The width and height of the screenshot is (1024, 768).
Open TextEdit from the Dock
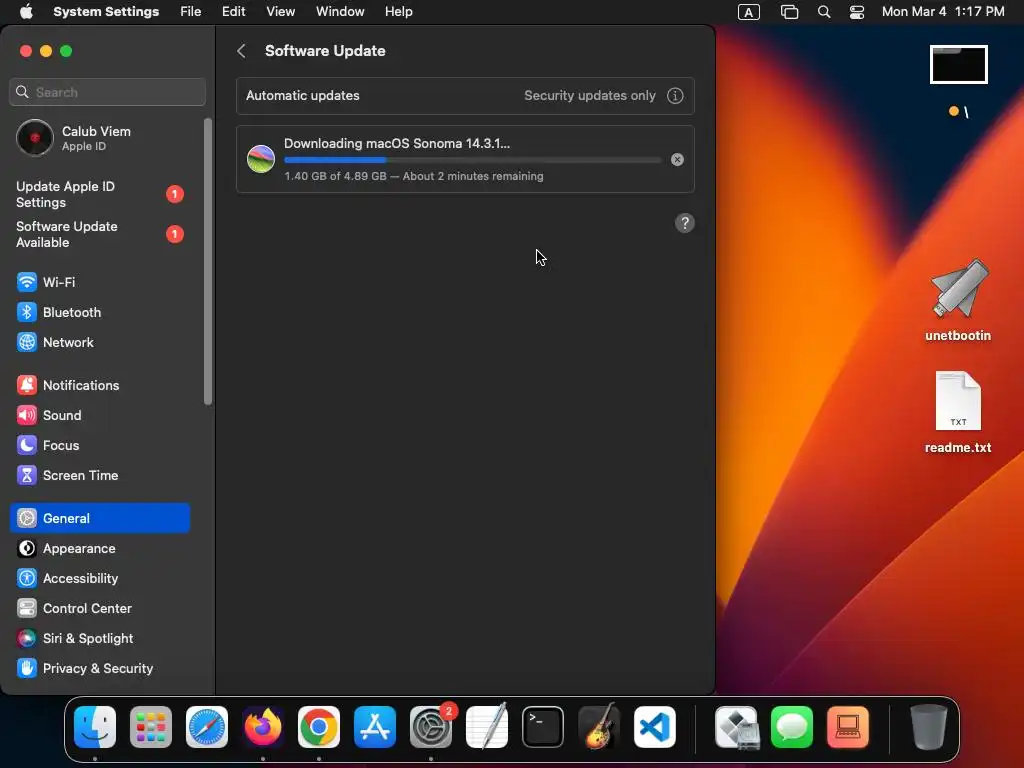[x=487, y=727]
